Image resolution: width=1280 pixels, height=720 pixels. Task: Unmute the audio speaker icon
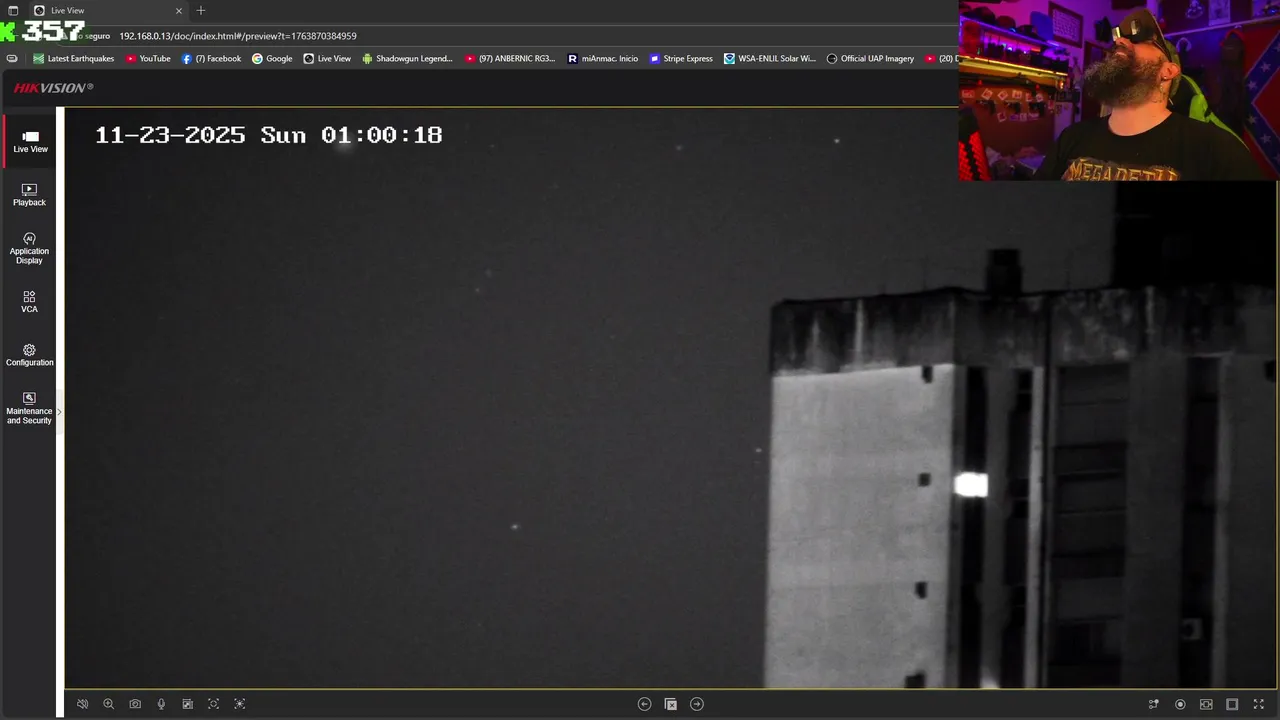(x=83, y=704)
